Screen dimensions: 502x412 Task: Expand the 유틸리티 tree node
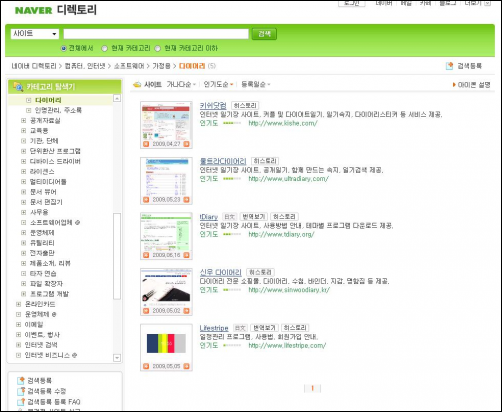(x=23, y=243)
